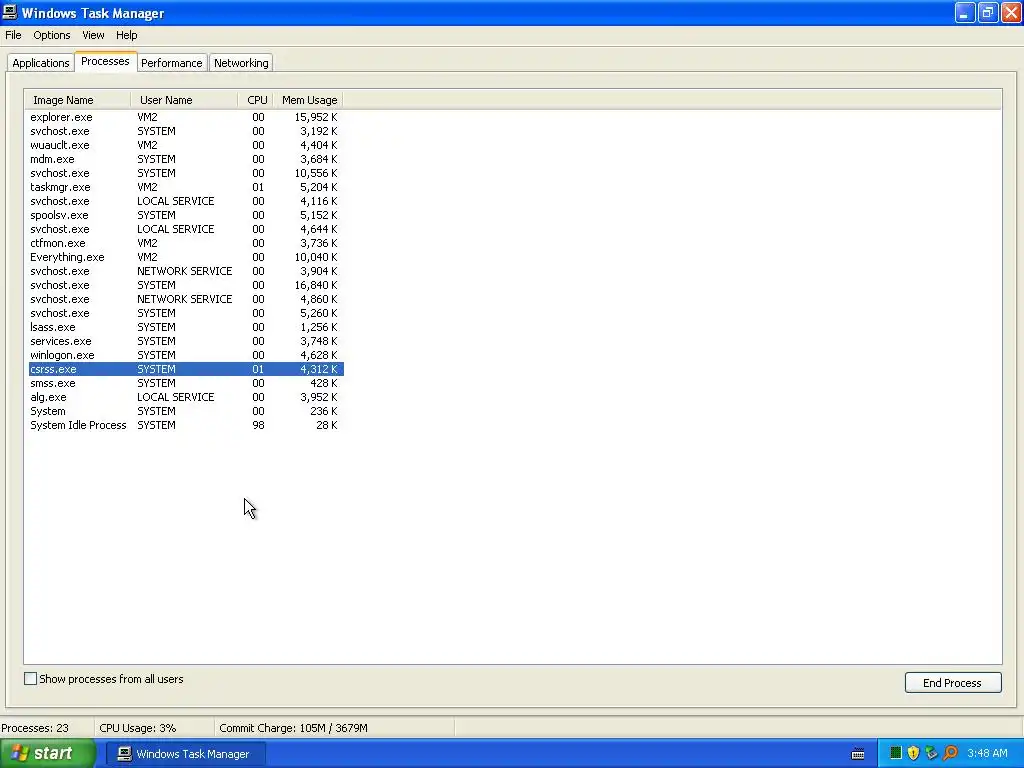Click Commit Charge: 105M / 3679M status entry
The height and width of the screenshot is (768, 1024).
click(x=293, y=728)
